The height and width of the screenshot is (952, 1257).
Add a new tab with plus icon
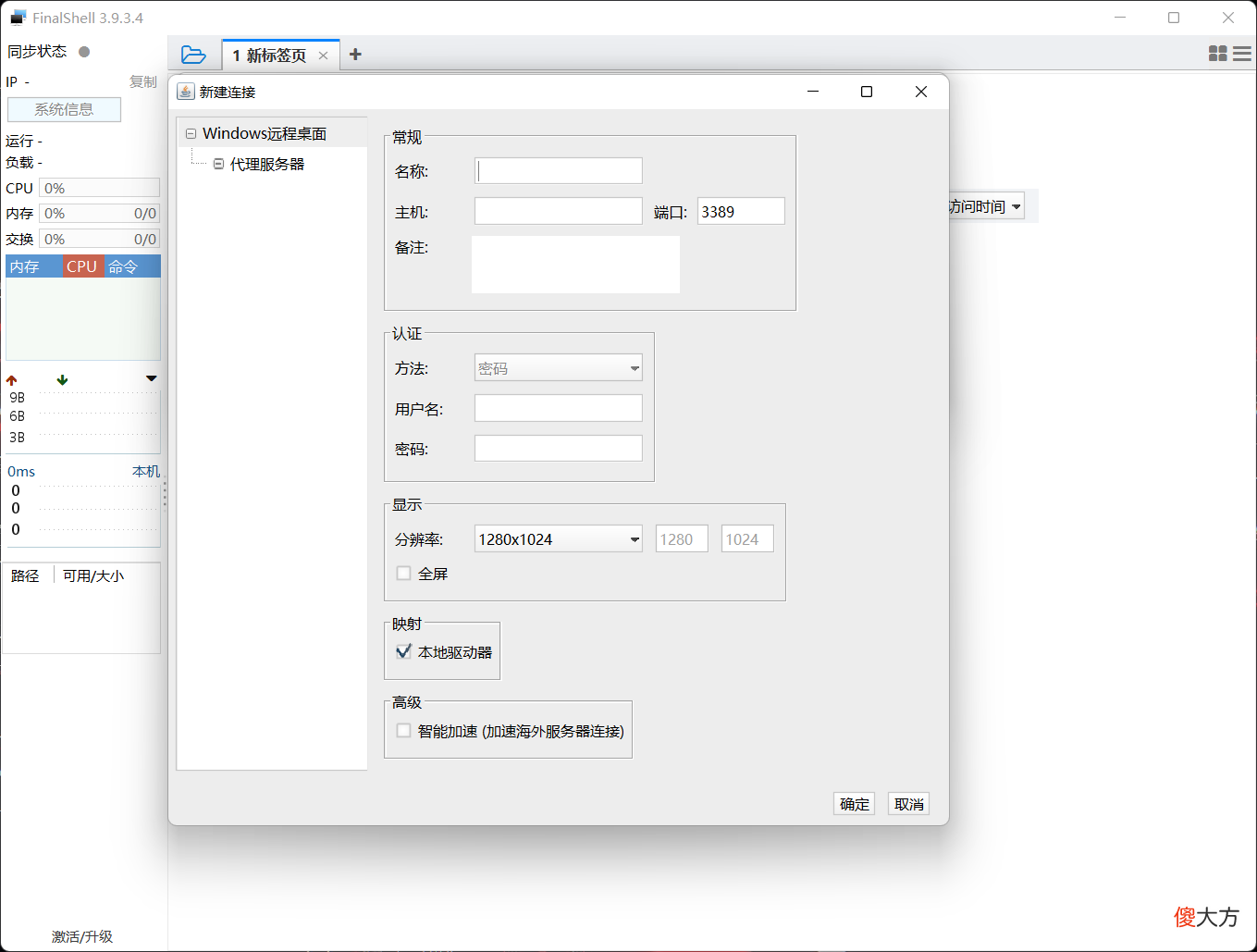[x=355, y=55]
